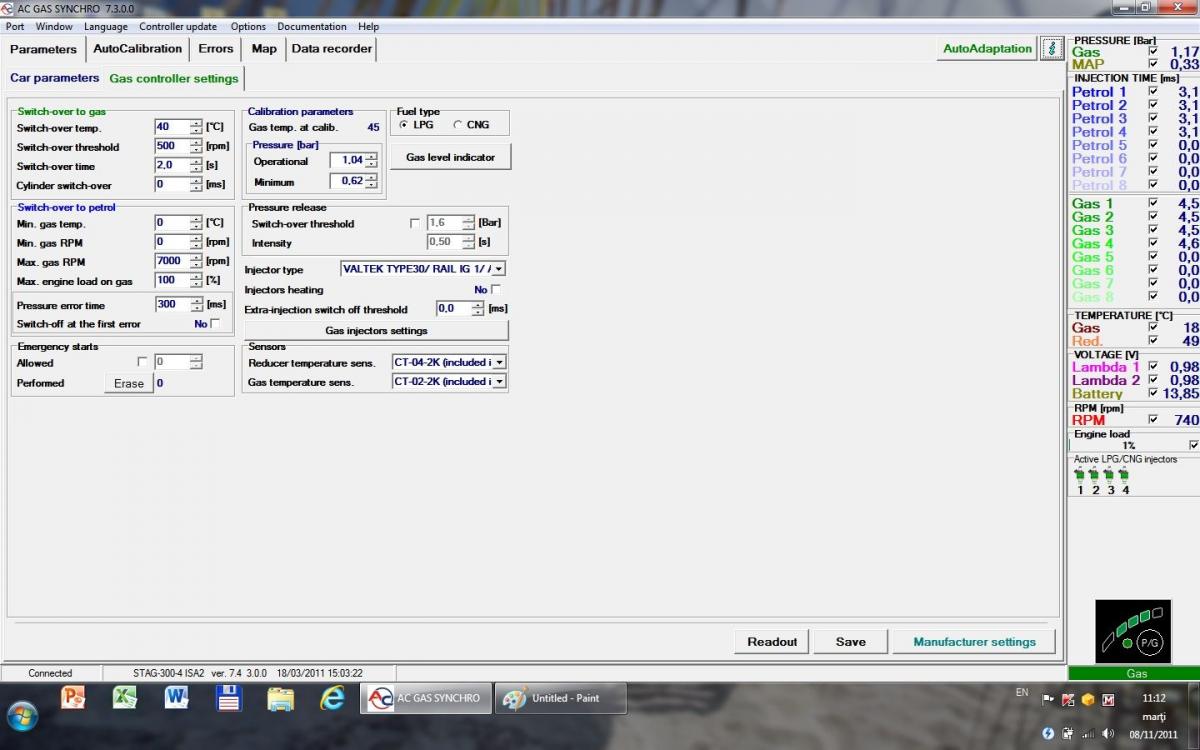Open Reducer temperature sens. dropdown
The width and height of the screenshot is (1200, 750).
coord(499,362)
